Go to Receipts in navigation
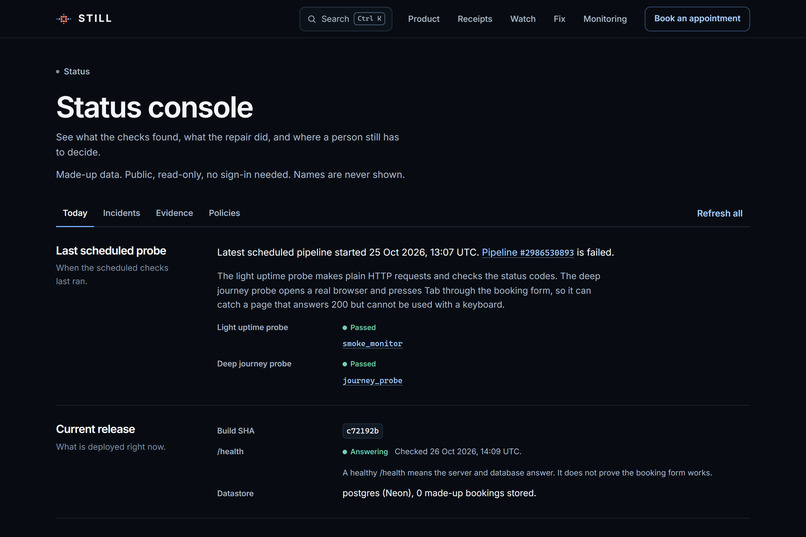 pos(474,19)
